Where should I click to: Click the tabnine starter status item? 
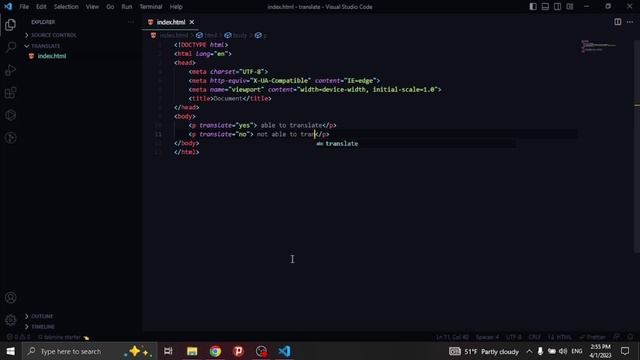click(63, 338)
